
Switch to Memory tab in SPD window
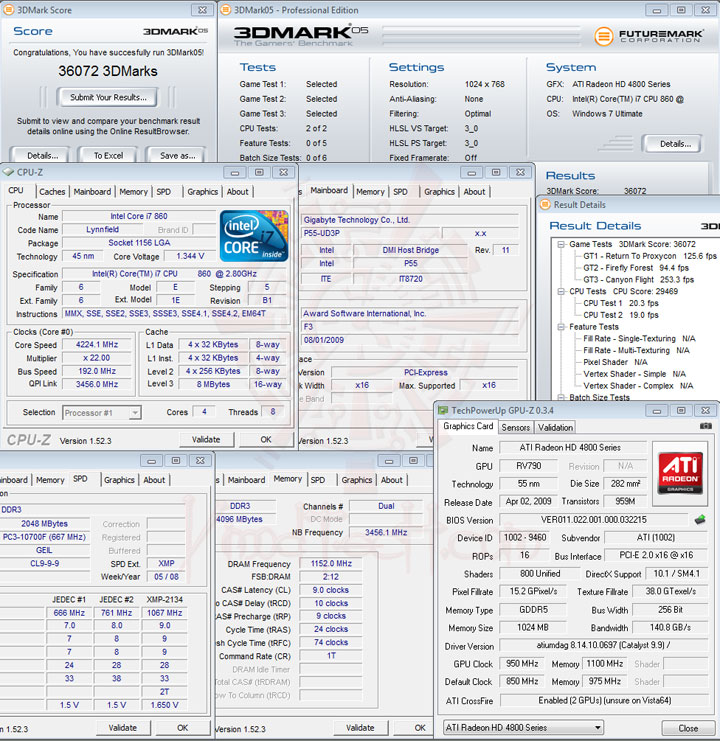pyautogui.click(x=50, y=480)
